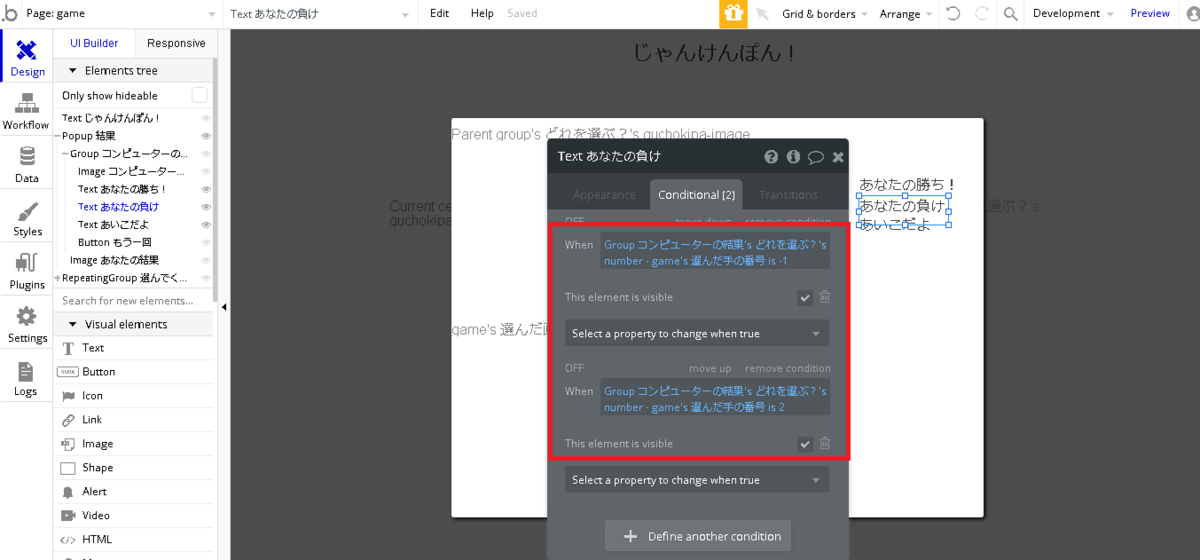1200x560 pixels.
Task: Click Define another condition button
Action: [698, 536]
